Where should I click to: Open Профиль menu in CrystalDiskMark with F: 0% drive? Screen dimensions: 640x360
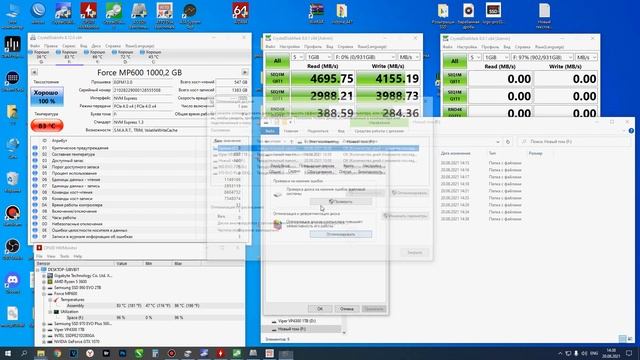coord(313,47)
